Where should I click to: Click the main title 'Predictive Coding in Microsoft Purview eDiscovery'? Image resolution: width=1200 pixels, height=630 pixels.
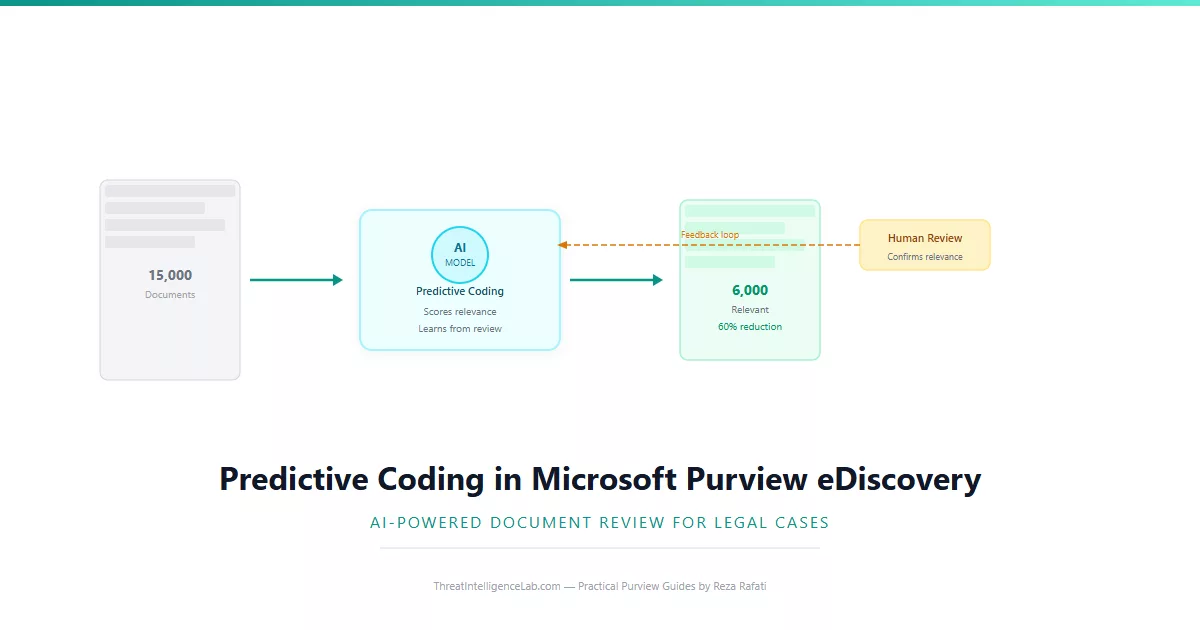tap(600, 479)
